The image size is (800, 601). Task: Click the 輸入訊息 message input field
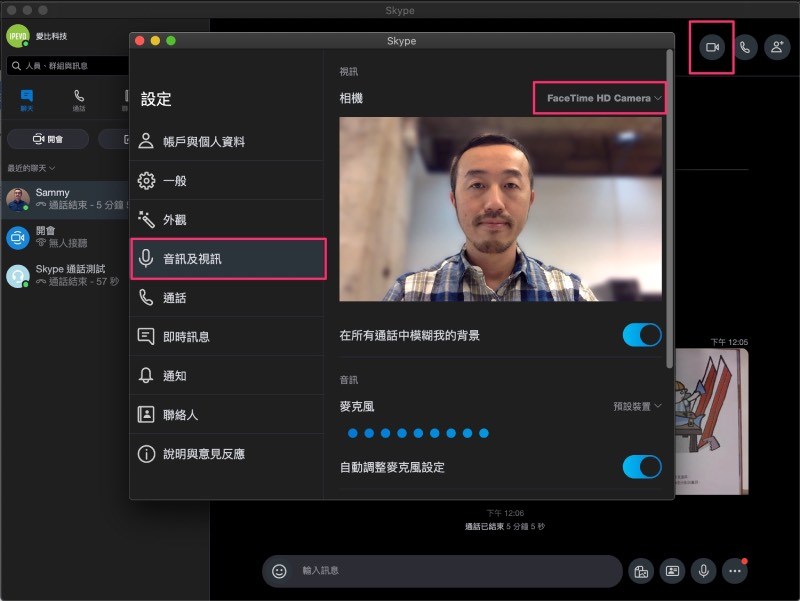pyautogui.click(x=450, y=570)
